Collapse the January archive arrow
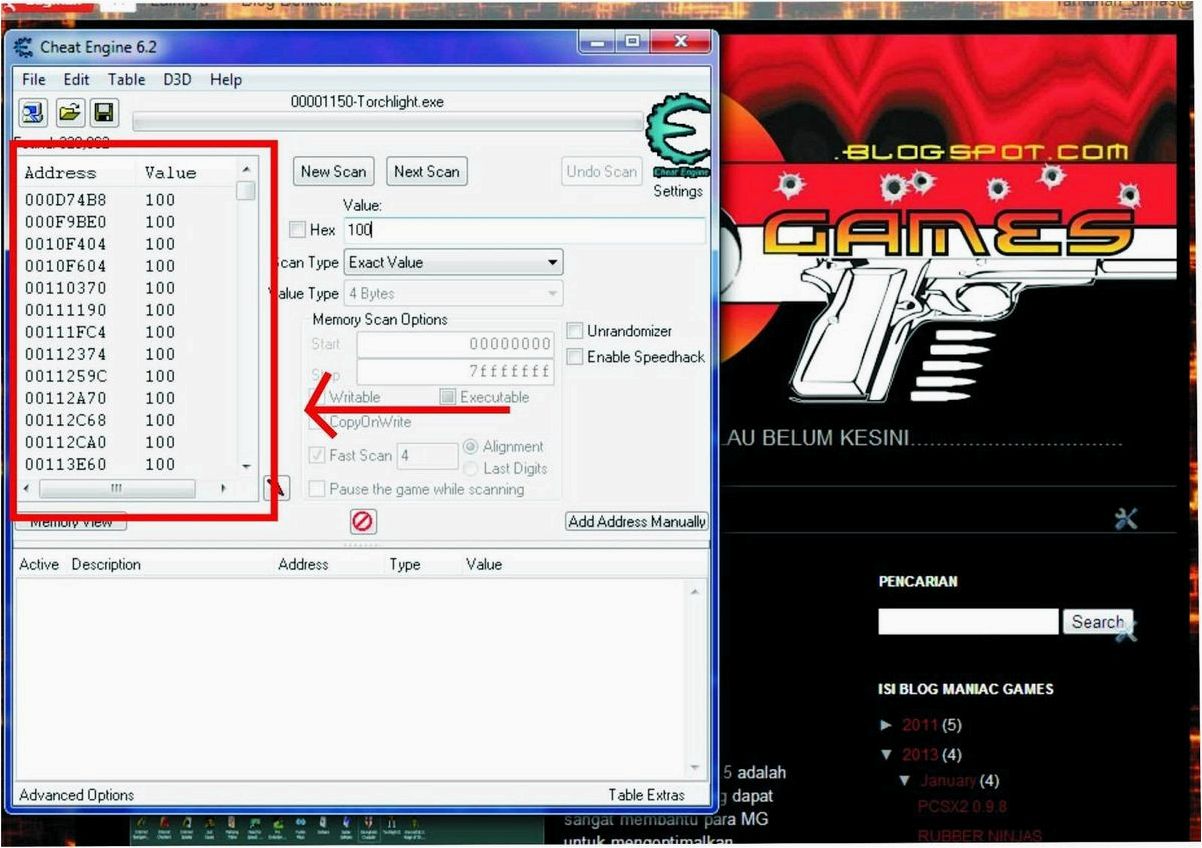 pos(905,780)
